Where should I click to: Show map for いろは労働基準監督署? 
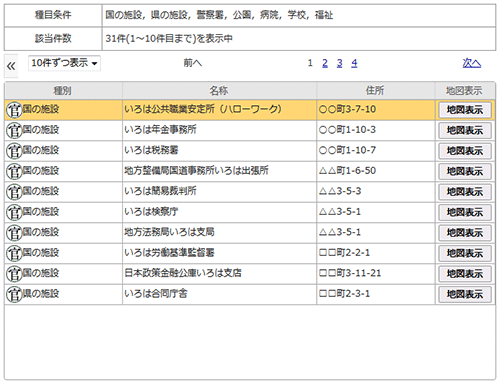coord(465,254)
